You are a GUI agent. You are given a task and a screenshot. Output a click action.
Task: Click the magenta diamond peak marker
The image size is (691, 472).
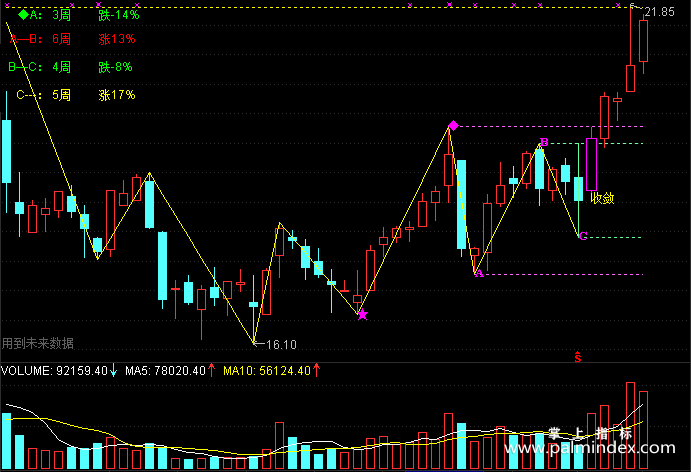453,126
